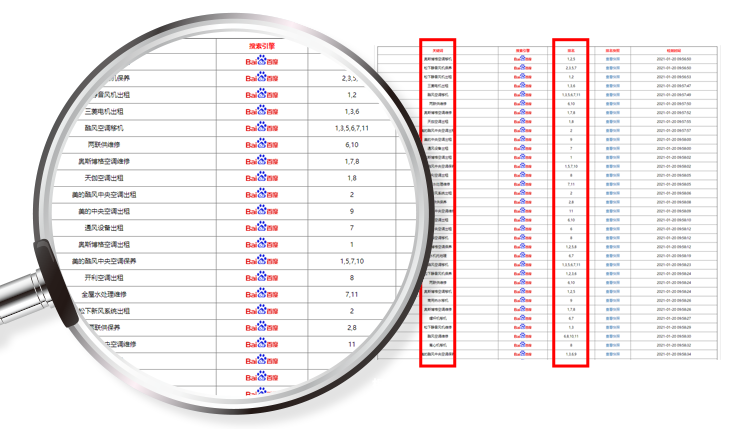Select magnified ranking value 6,10

coord(352,144)
